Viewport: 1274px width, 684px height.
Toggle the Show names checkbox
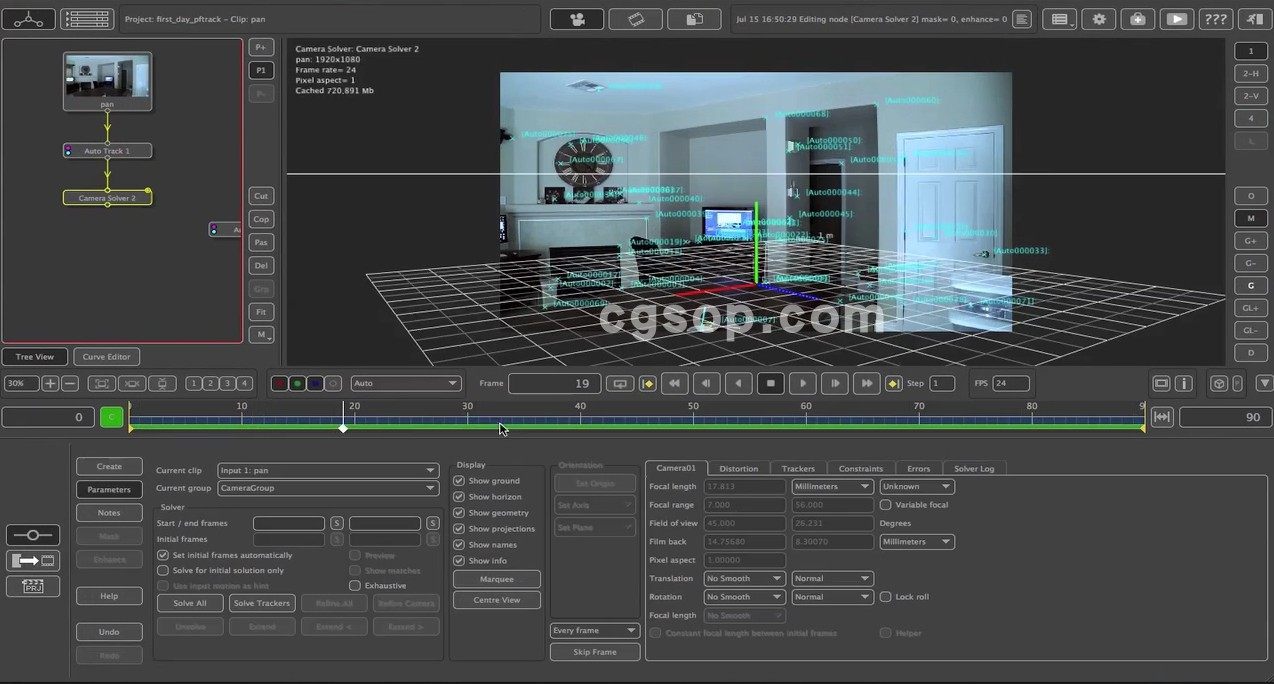[x=459, y=545]
